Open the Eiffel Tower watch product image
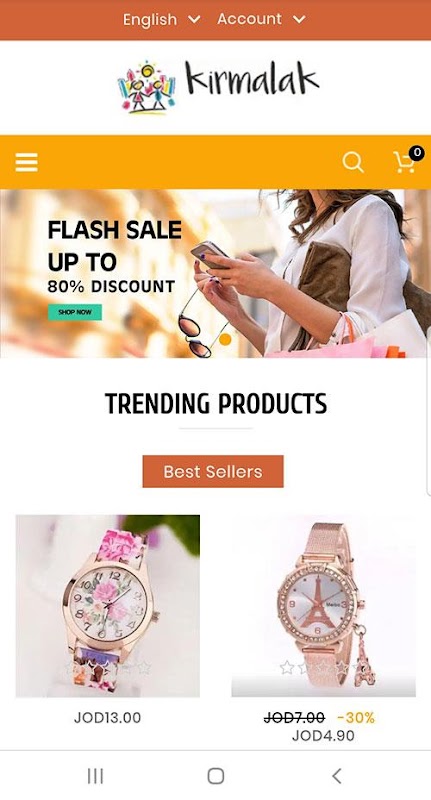This screenshot has height=800, width=431. [323, 606]
